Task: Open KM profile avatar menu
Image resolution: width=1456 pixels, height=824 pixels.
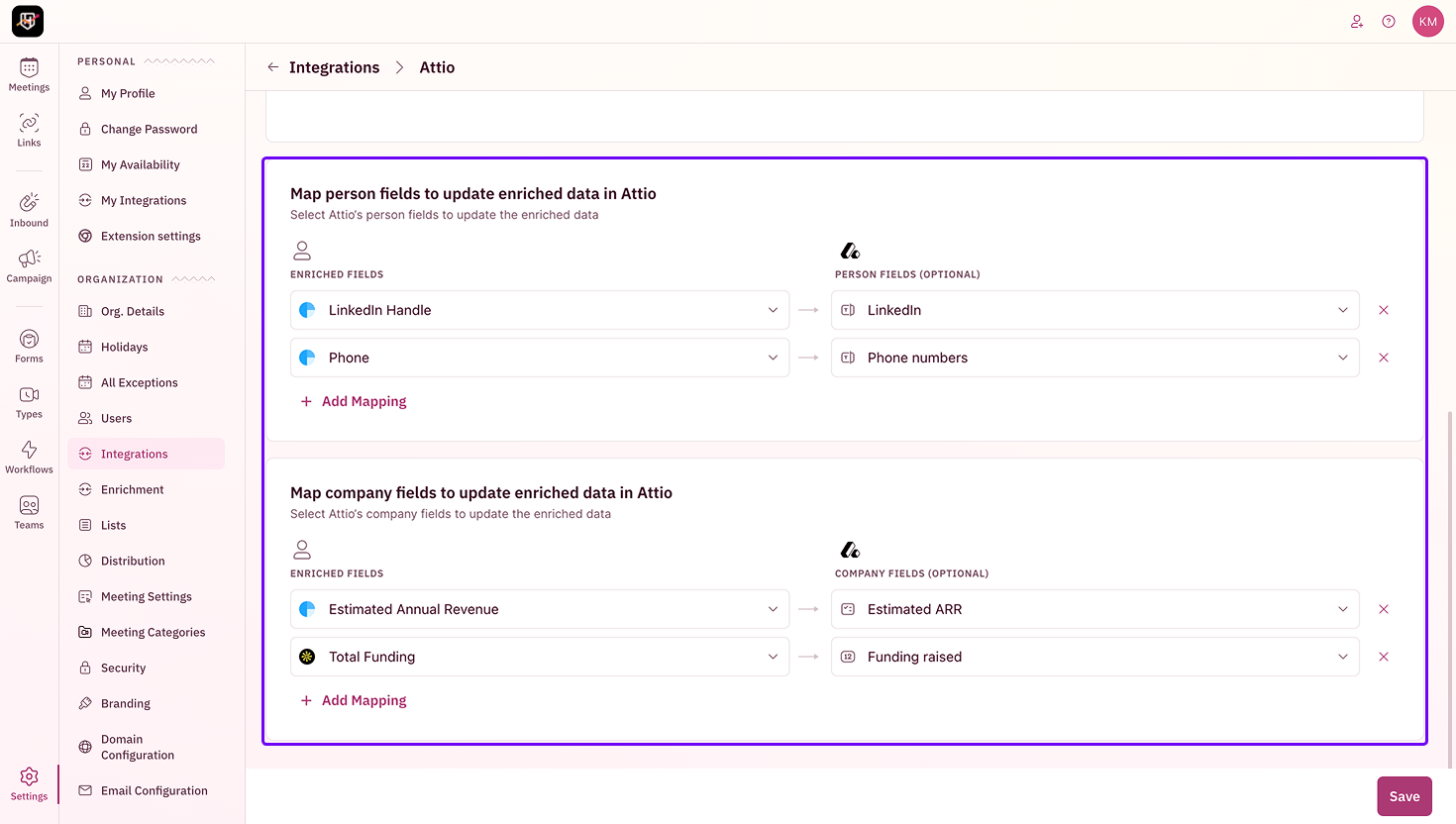Action: coord(1428,21)
